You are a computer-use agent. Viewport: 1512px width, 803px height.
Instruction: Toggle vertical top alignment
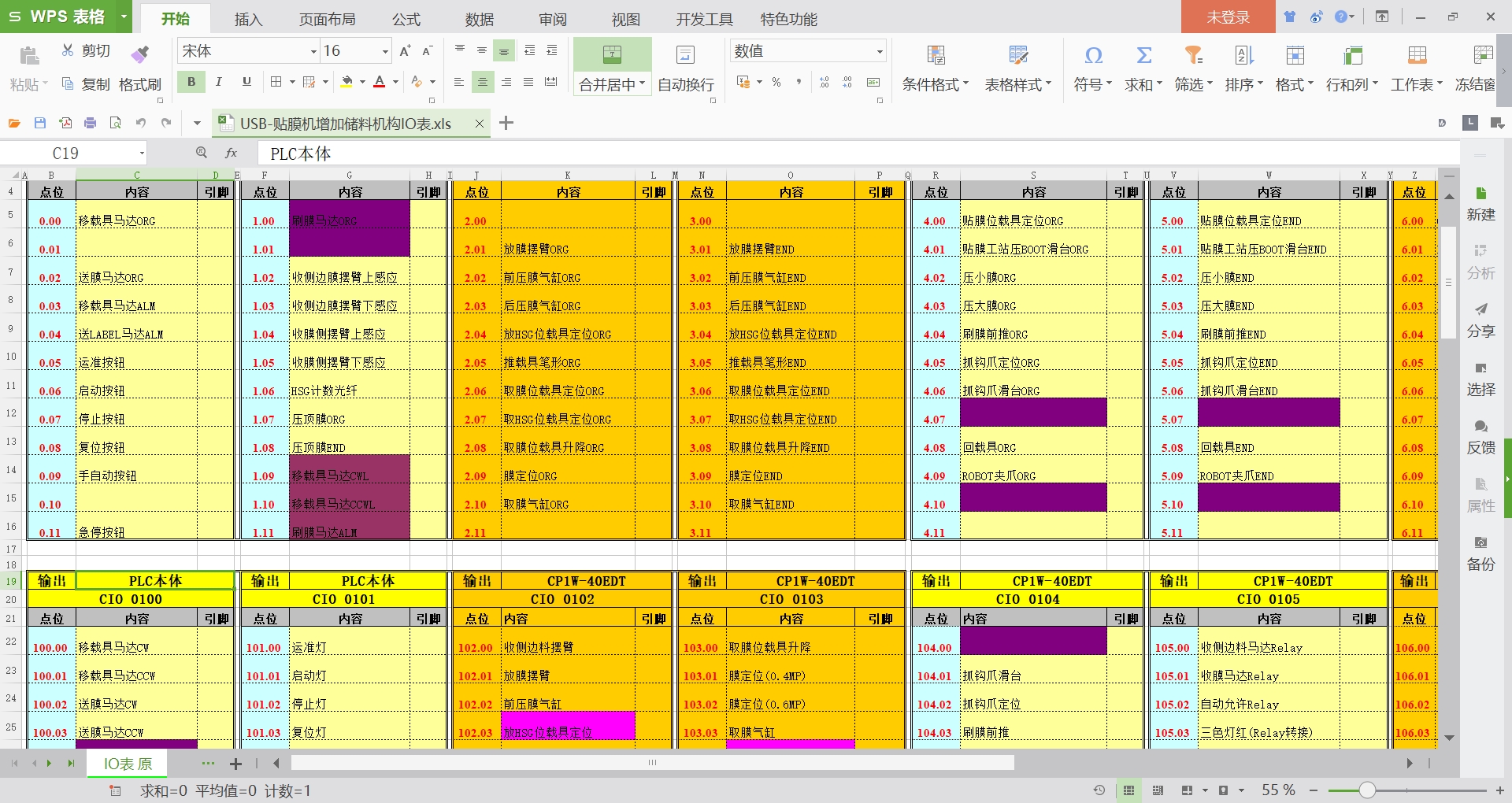point(460,50)
